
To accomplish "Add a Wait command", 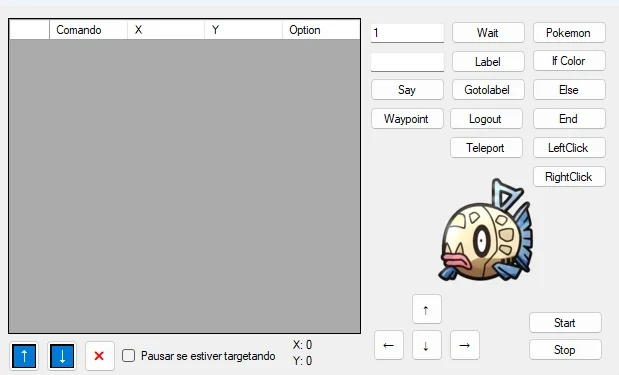I will tap(488, 33).
